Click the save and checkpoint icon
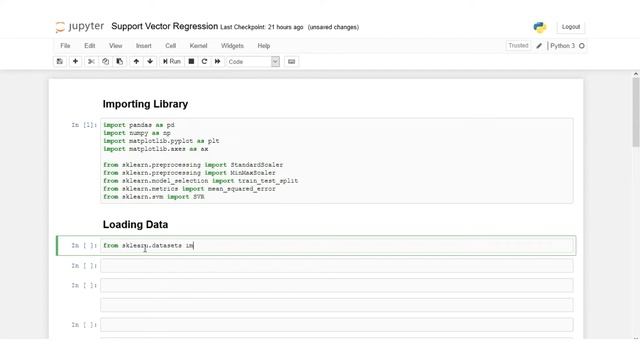The width and height of the screenshot is (640, 360). tap(60, 62)
